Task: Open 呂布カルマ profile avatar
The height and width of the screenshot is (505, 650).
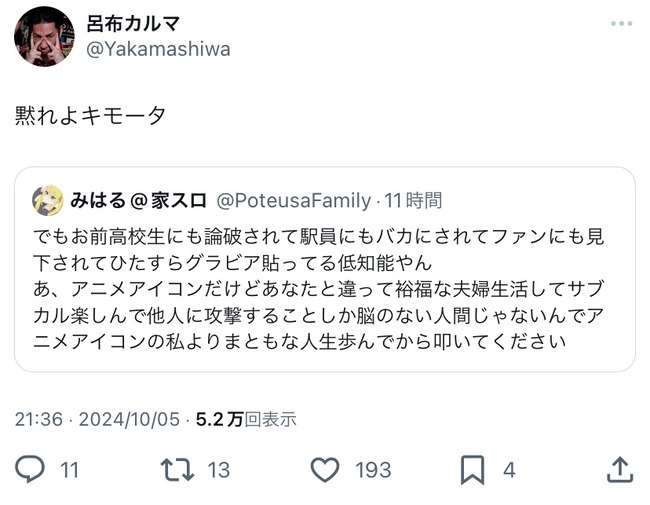Action: pos(44,36)
